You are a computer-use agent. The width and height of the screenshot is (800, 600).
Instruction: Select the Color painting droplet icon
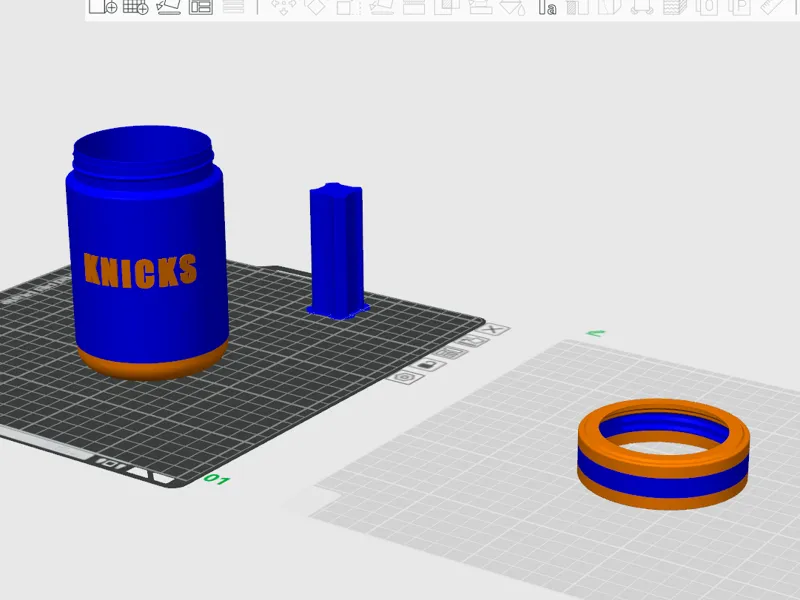[x=513, y=7]
